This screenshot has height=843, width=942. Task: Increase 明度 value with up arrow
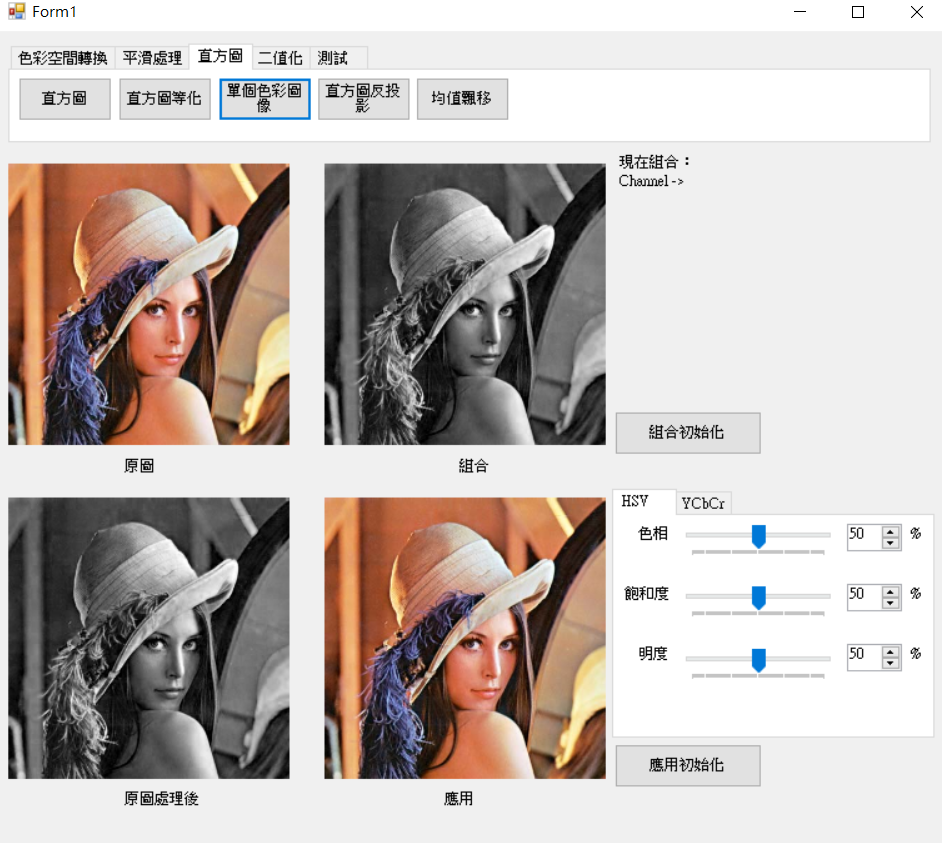coord(890,651)
